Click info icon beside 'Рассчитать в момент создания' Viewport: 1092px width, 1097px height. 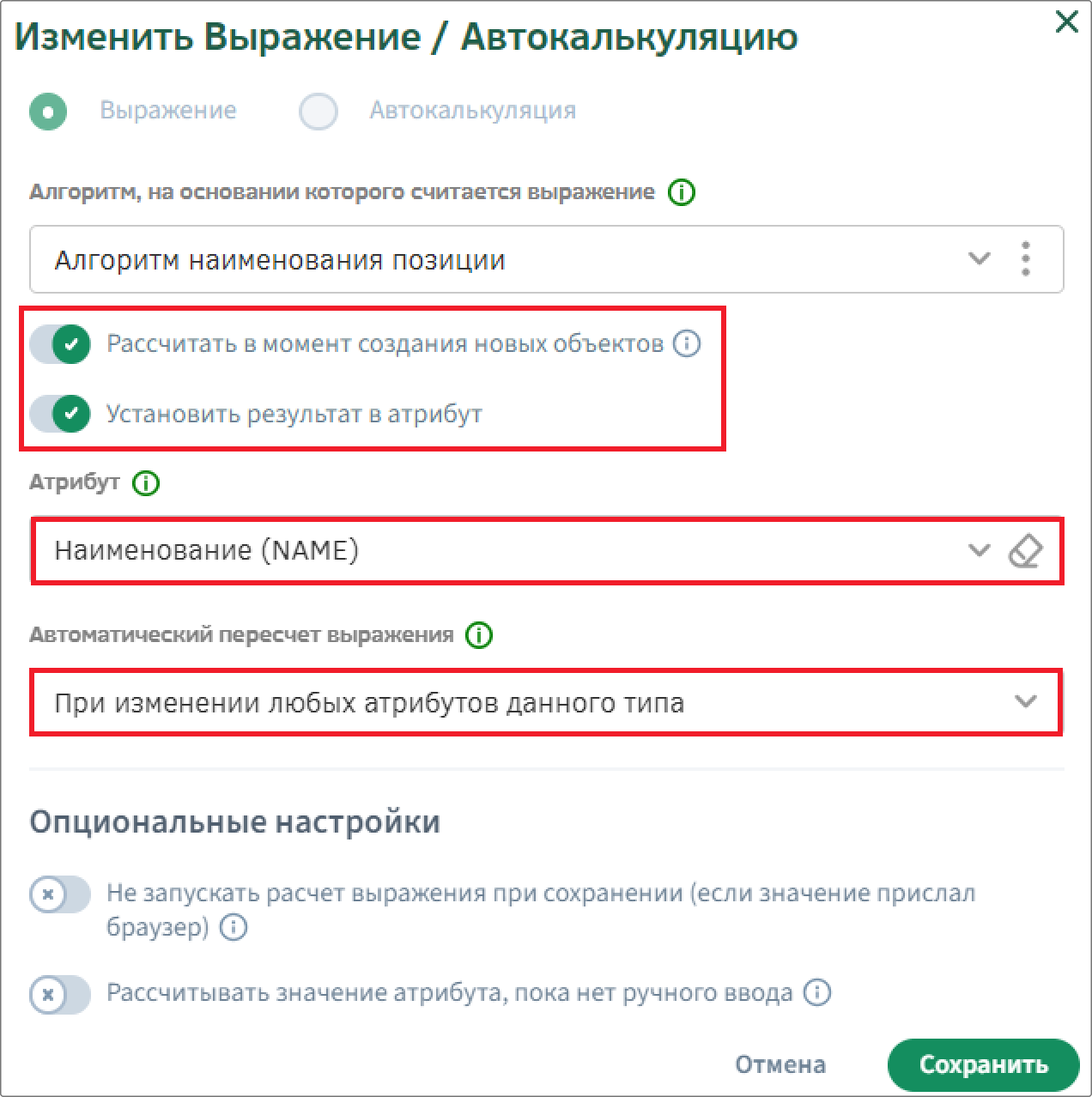click(686, 344)
